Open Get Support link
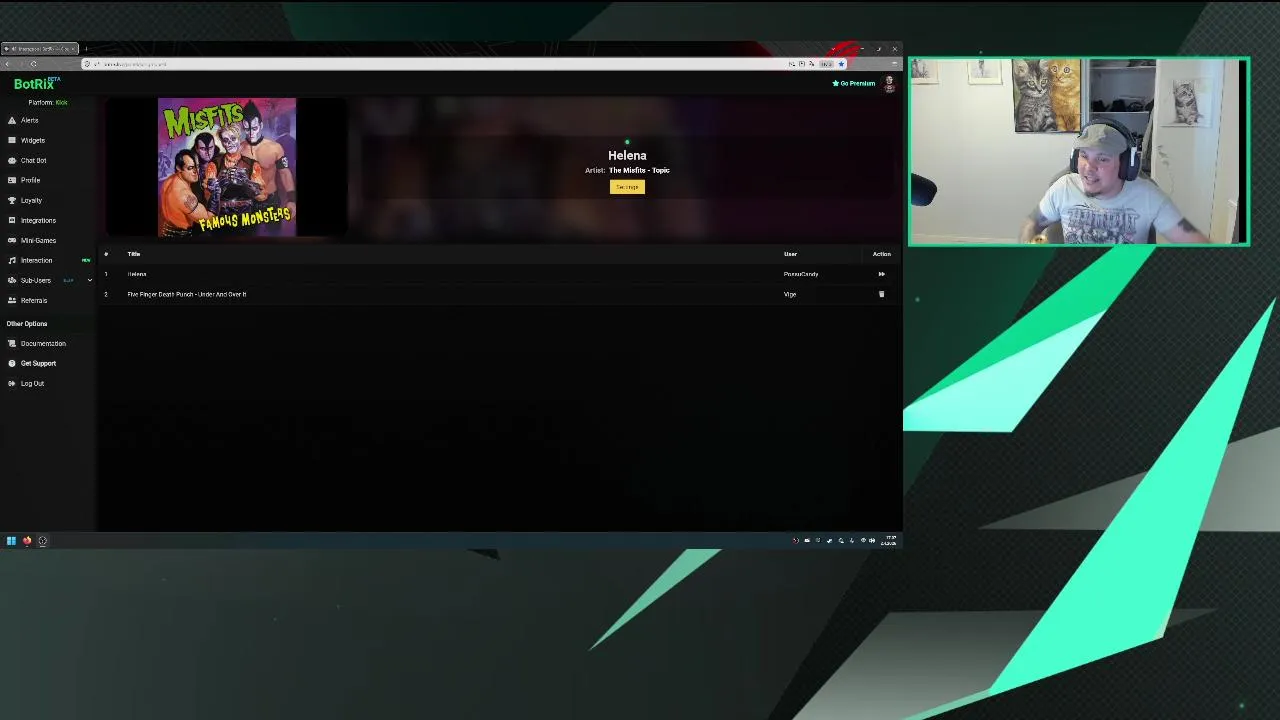This screenshot has height=720, width=1280. tap(38, 363)
